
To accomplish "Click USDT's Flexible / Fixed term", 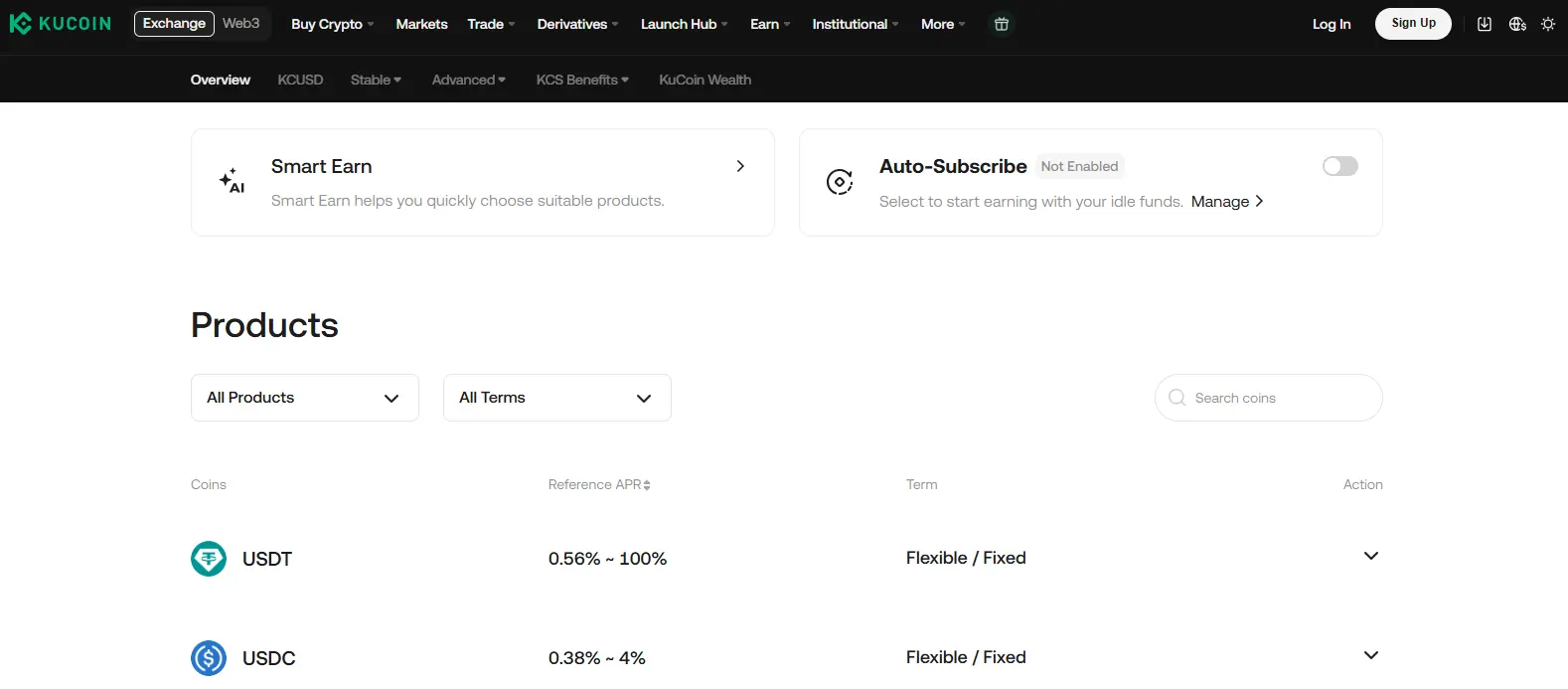I will pyautogui.click(x=966, y=558).
